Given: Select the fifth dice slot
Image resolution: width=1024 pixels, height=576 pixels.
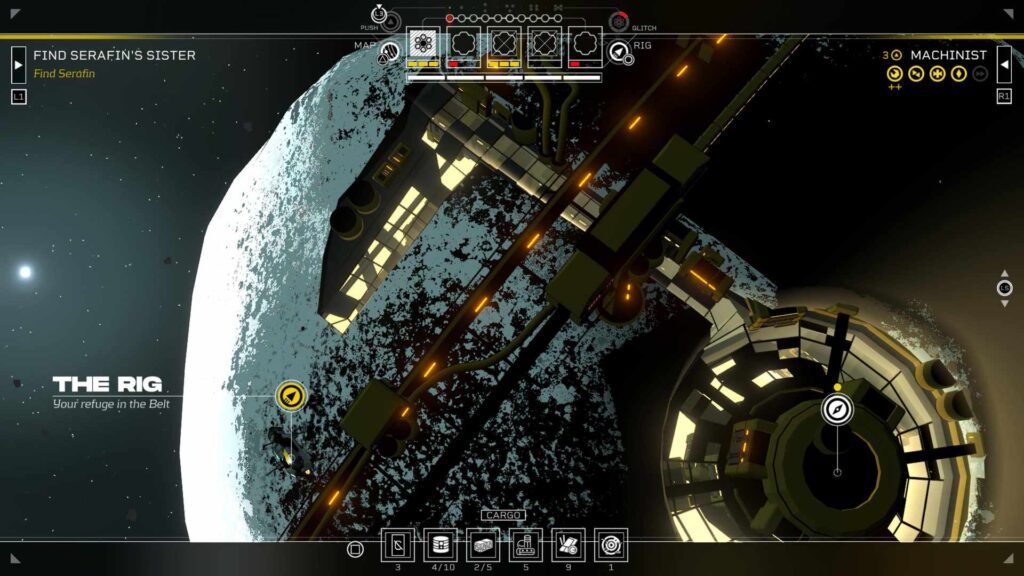Looking at the screenshot, I should coord(585,45).
